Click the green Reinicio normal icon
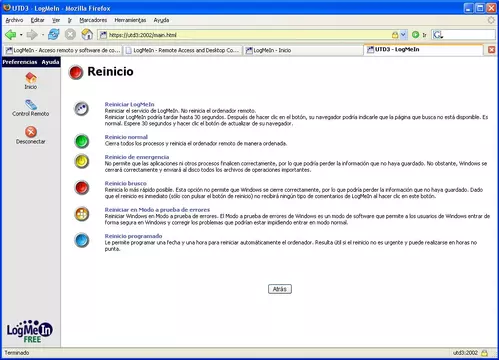This screenshot has height=360, width=499. (x=81, y=141)
